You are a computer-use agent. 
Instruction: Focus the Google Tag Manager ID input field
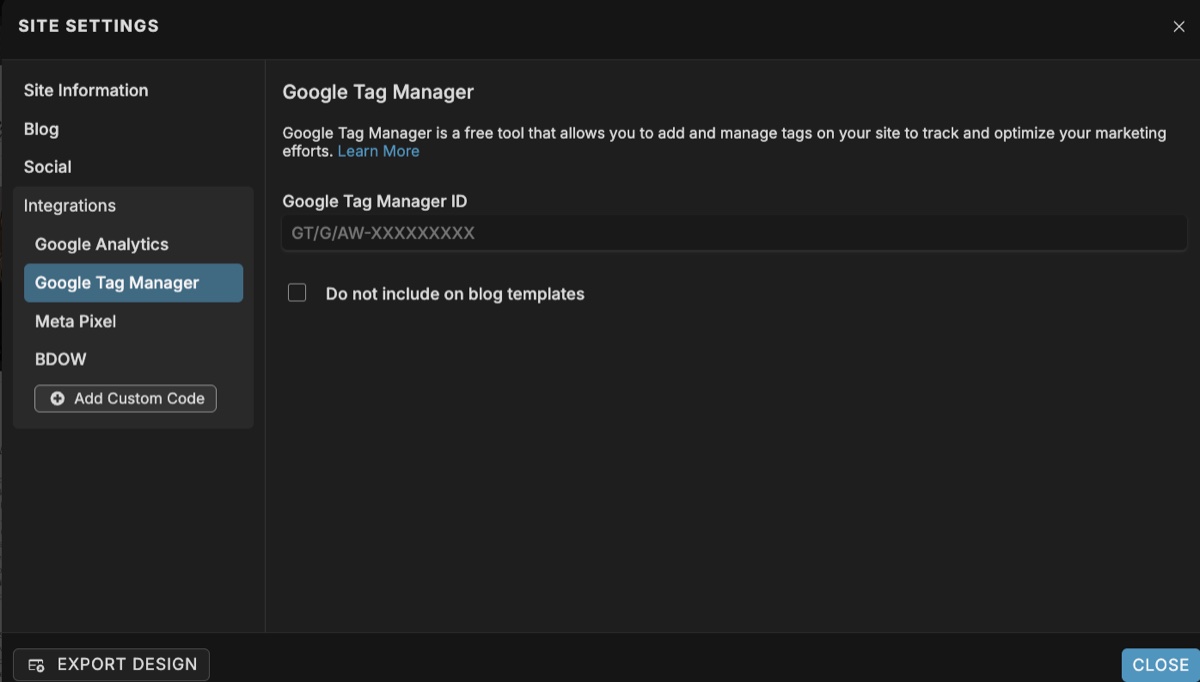(734, 233)
